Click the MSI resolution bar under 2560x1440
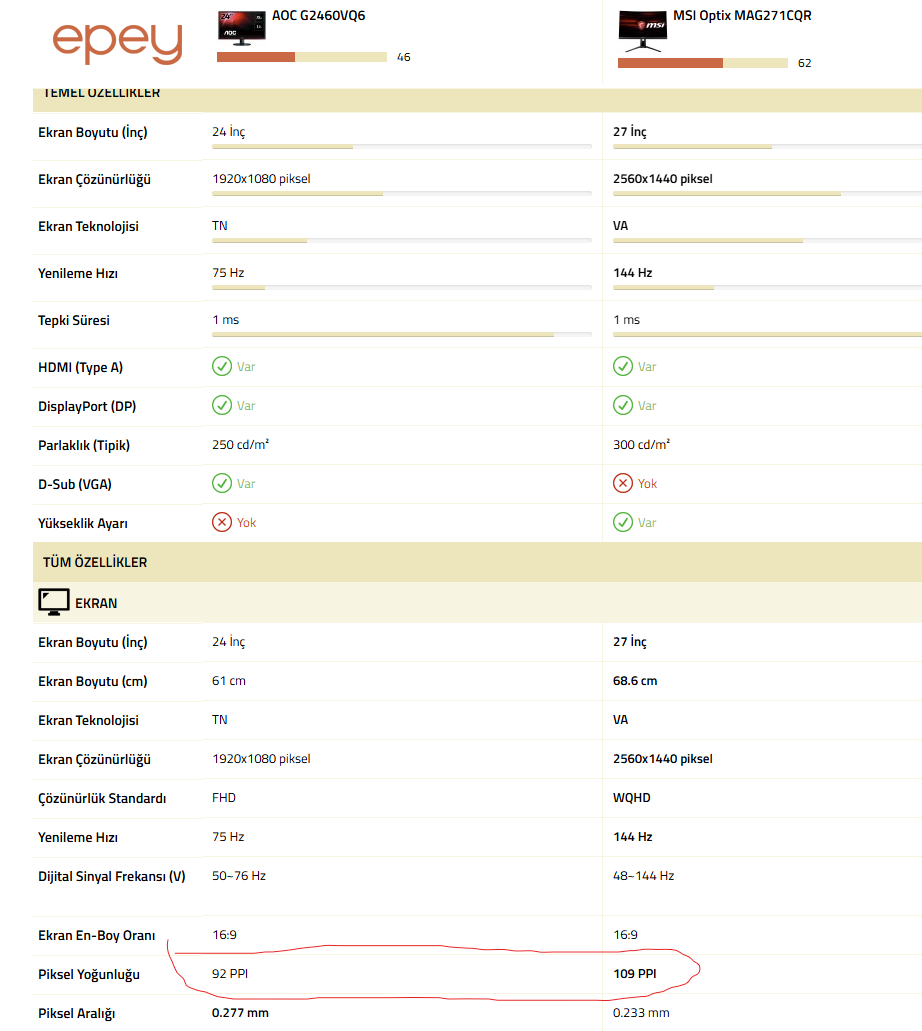The image size is (922, 1031). click(x=767, y=194)
